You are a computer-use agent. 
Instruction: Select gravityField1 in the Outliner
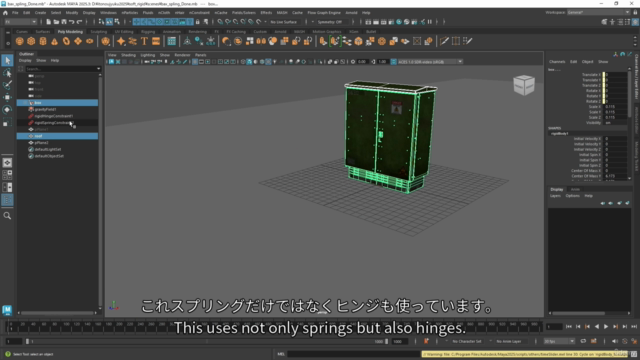[x=45, y=109]
